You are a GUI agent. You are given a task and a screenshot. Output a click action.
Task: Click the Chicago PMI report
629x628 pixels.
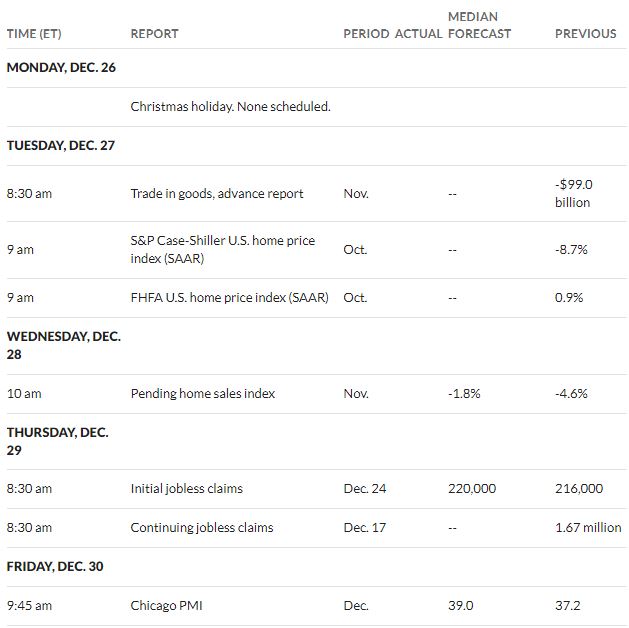tap(166, 605)
